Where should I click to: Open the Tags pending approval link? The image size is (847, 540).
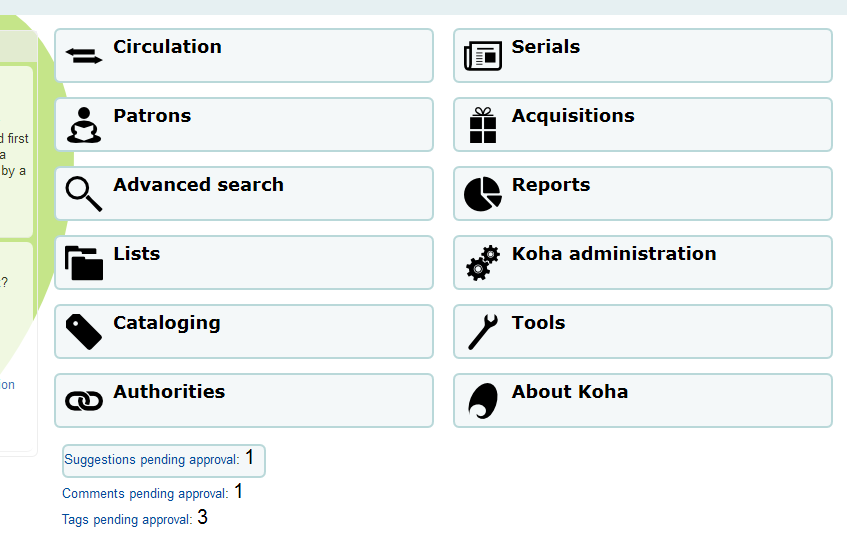[x=127, y=520]
